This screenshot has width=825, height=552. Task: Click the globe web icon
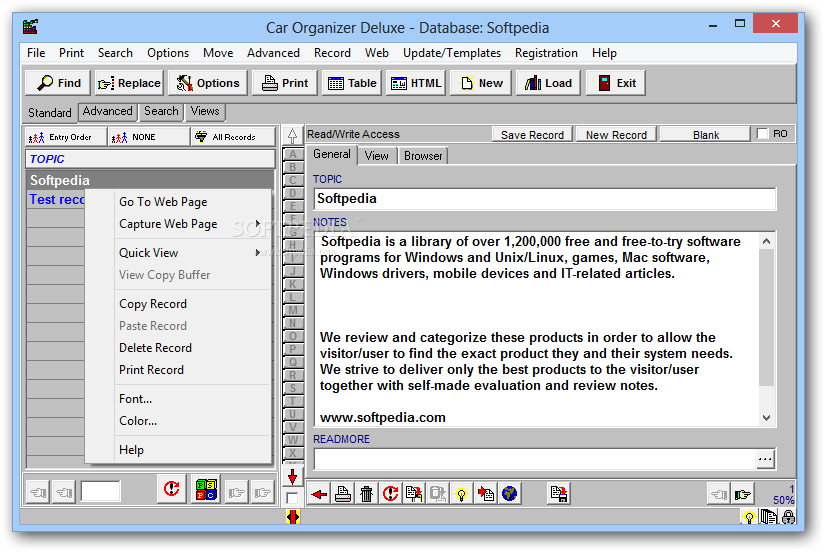(509, 494)
